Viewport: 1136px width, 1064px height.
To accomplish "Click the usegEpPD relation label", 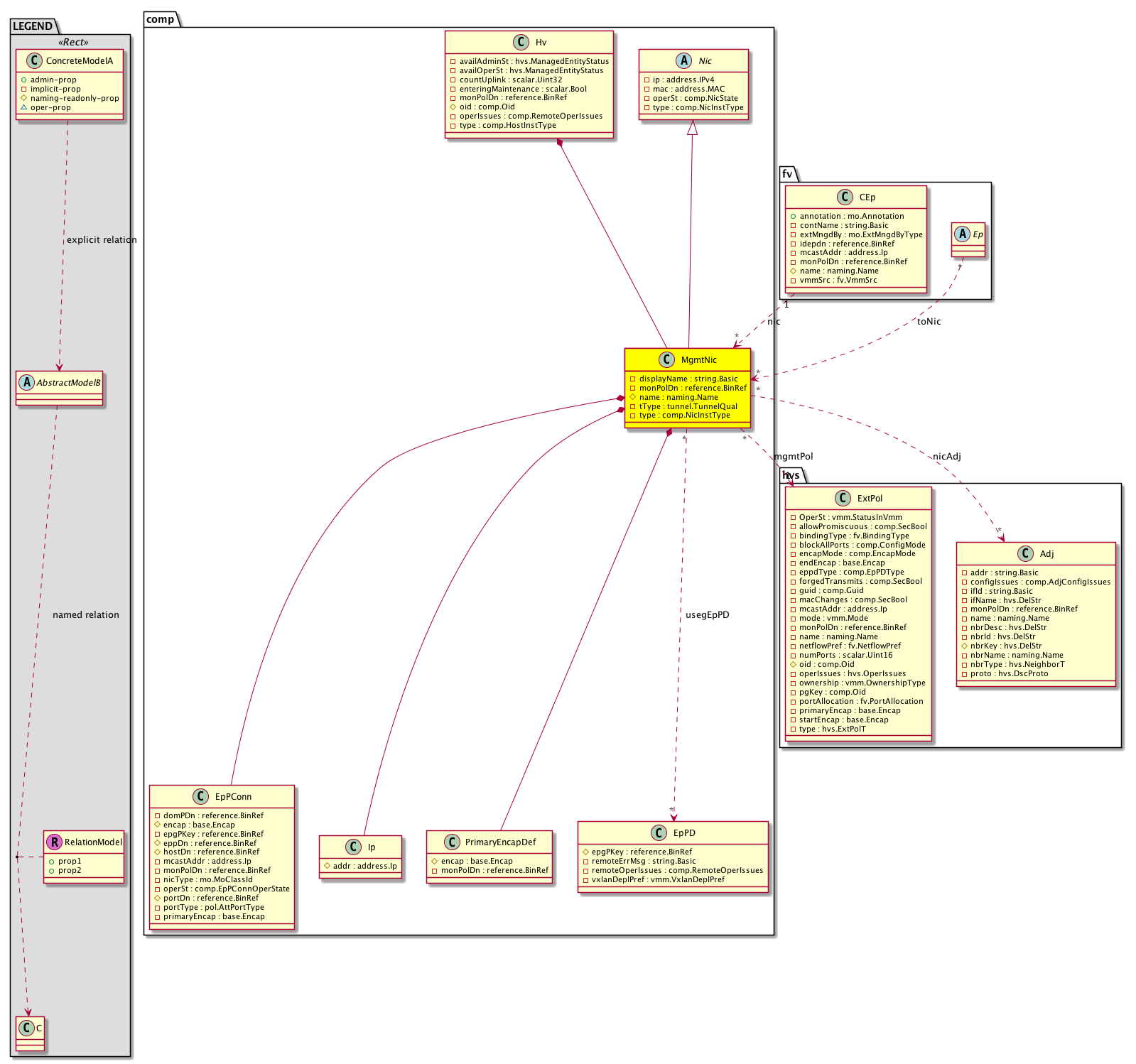I will (707, 614).
